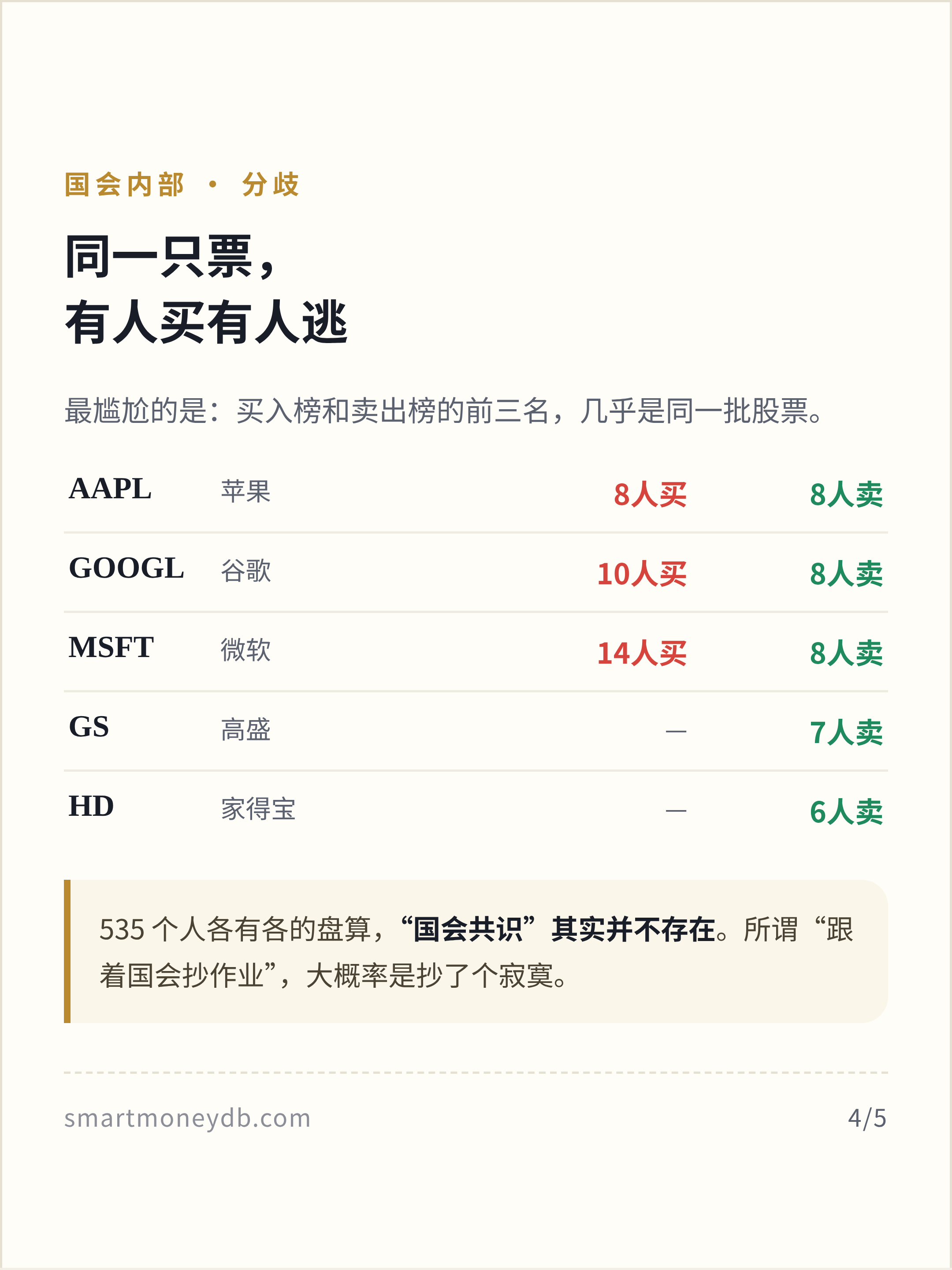The width and height of the screenshot is (952, 1270).
Task: Open the smartmoneydb.com link
Action: (187, 1117)
